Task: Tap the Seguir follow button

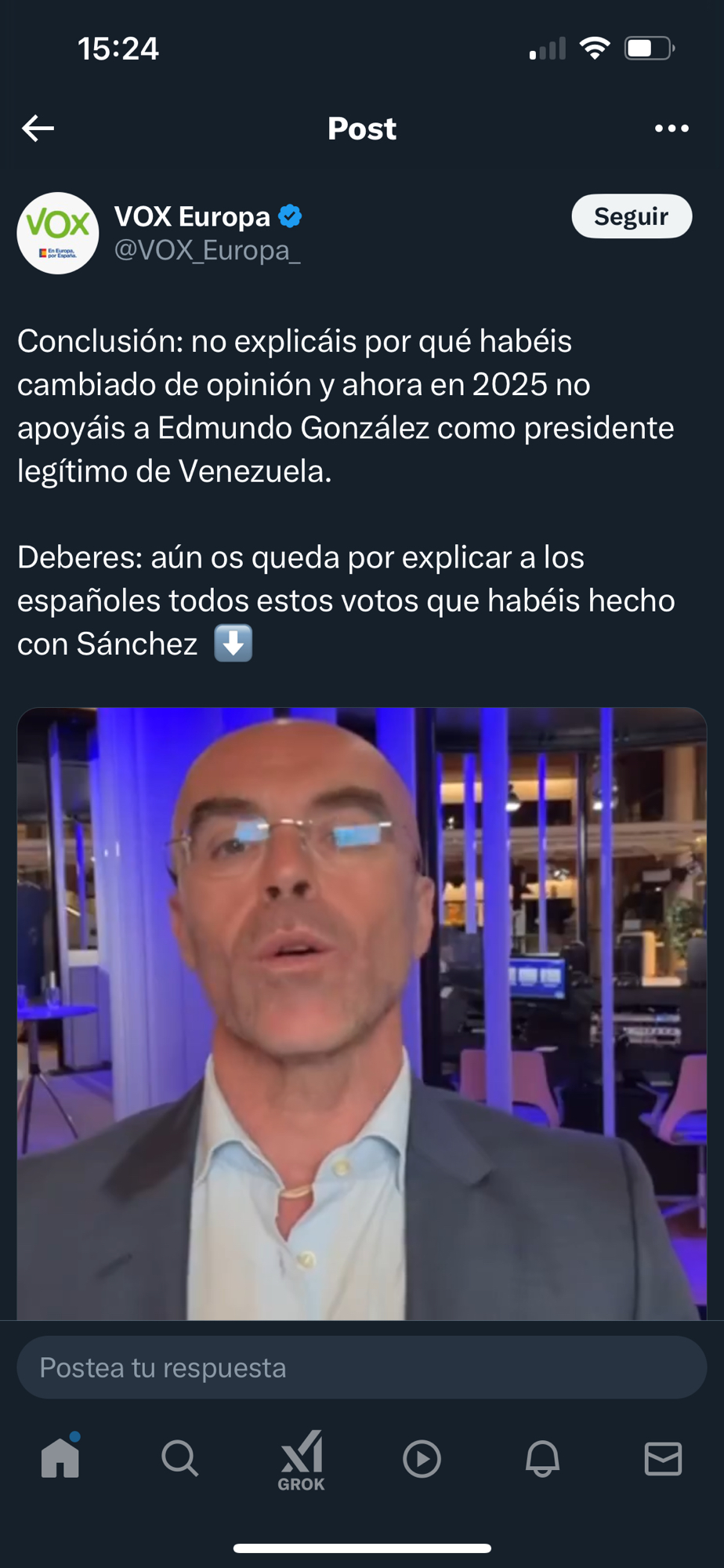Action: click(x=632, y=216)
